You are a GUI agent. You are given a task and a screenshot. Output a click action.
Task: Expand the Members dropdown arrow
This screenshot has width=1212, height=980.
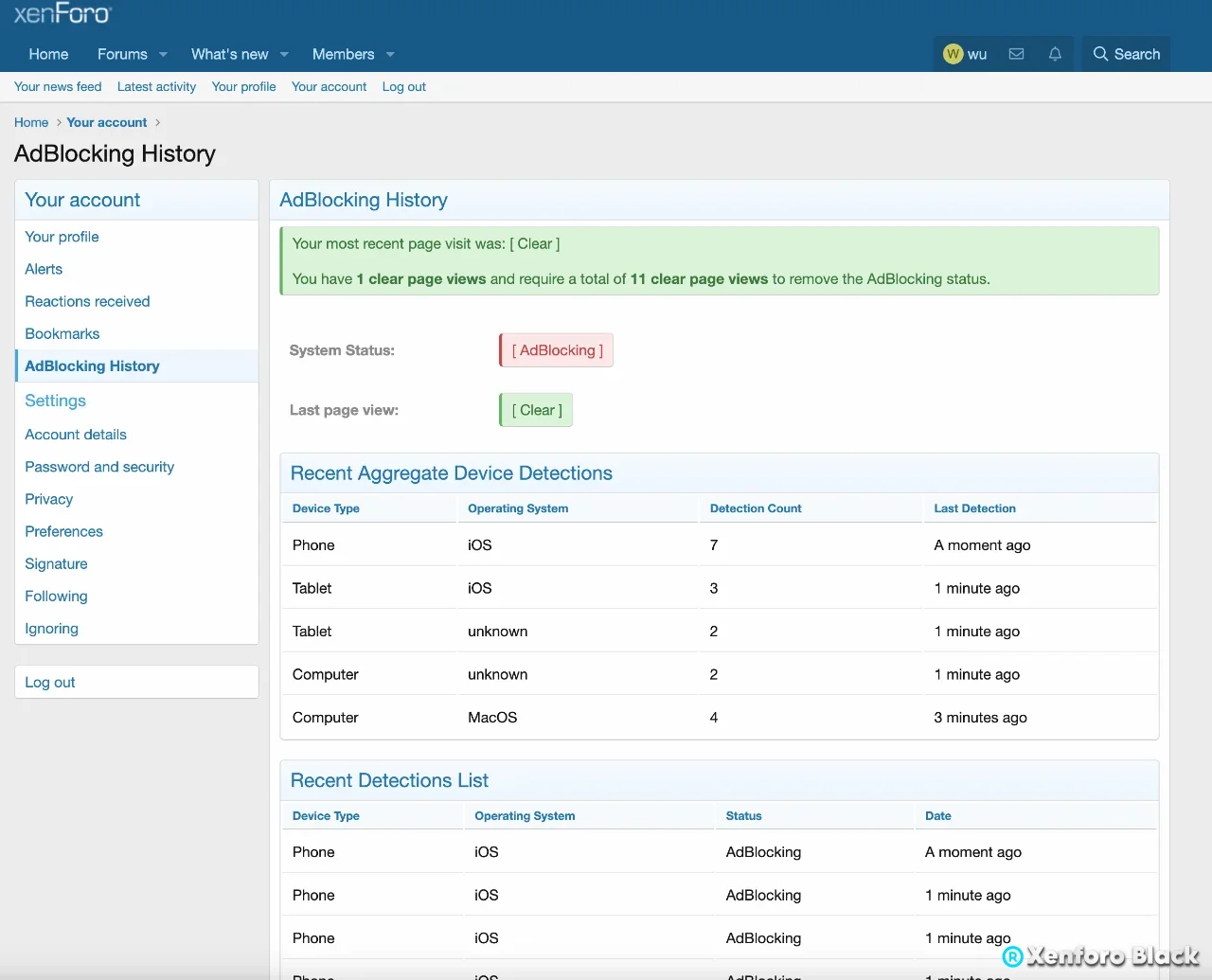tap(390, 55)
